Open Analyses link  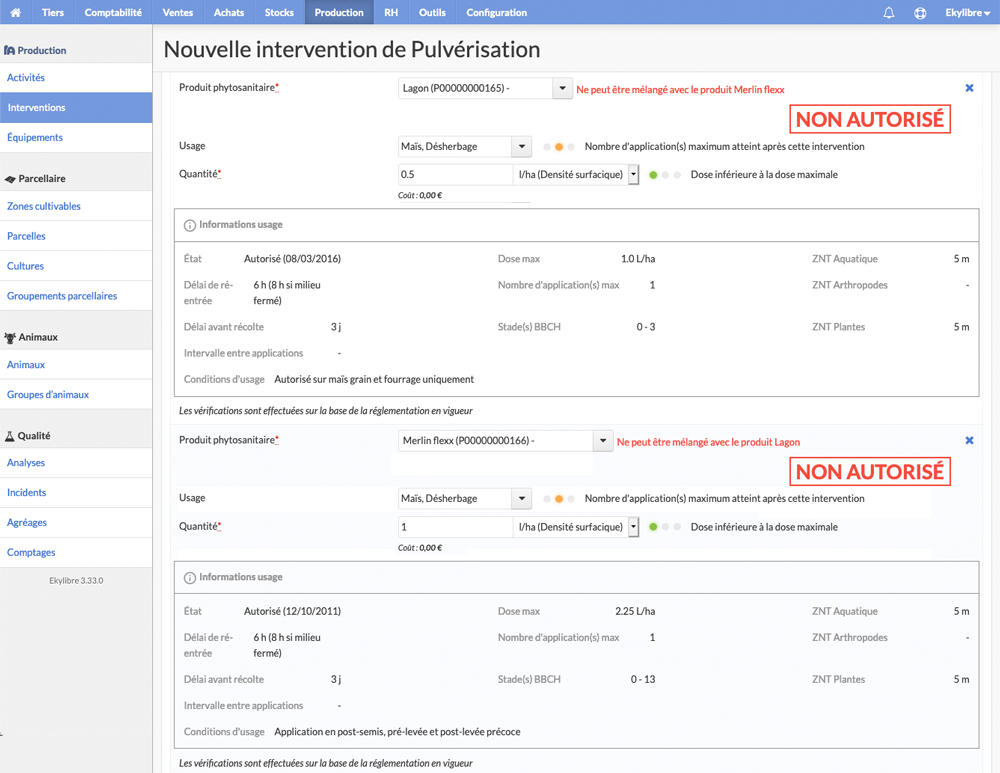[26, 462]
